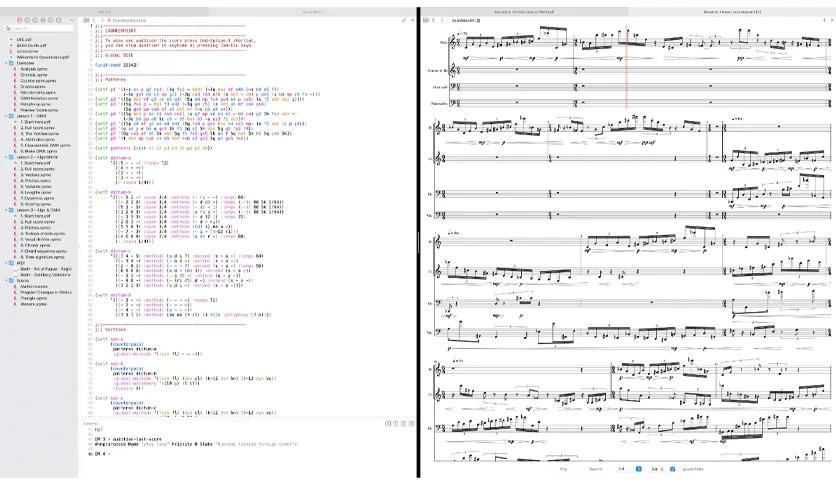Viewport: 836px width, 484px height.
Task: Click the code editor's panel layout icon
Action: coord(86,20)
